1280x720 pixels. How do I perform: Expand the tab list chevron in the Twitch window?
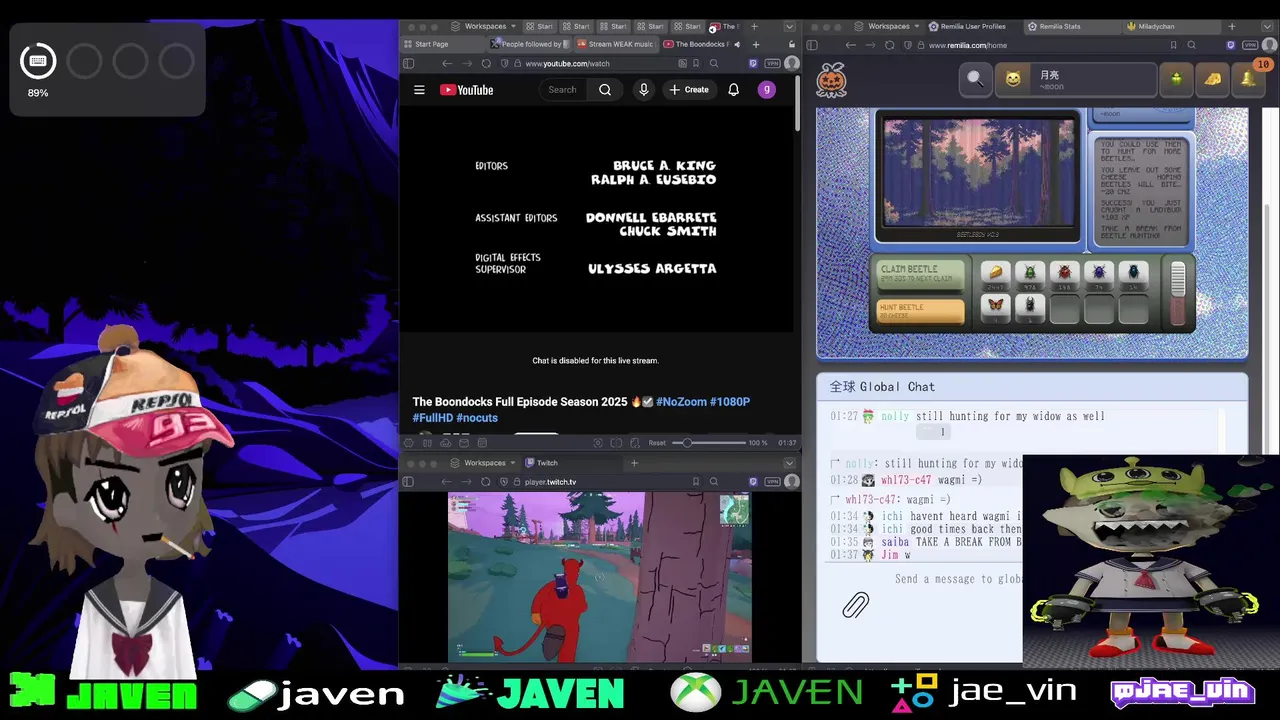click(789, 463)
